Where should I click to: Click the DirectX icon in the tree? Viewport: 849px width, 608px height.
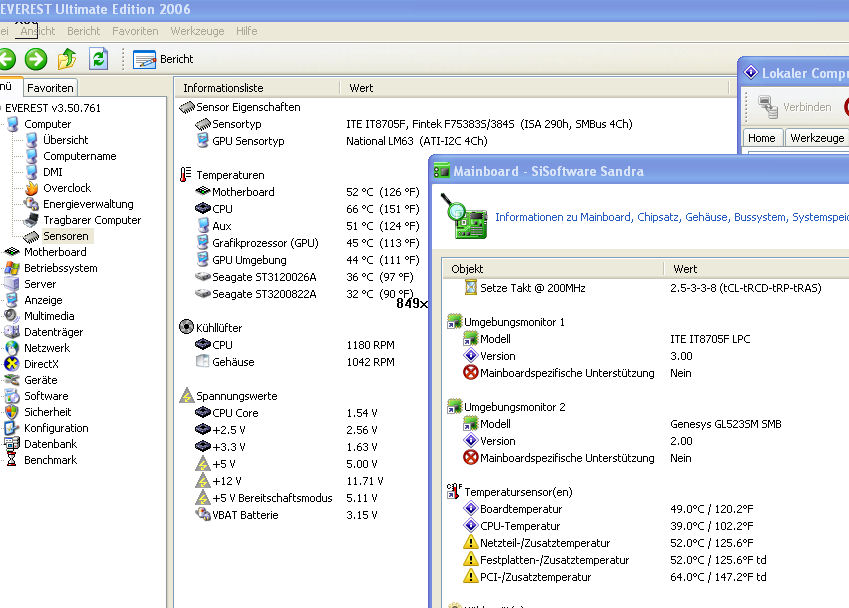12,364
